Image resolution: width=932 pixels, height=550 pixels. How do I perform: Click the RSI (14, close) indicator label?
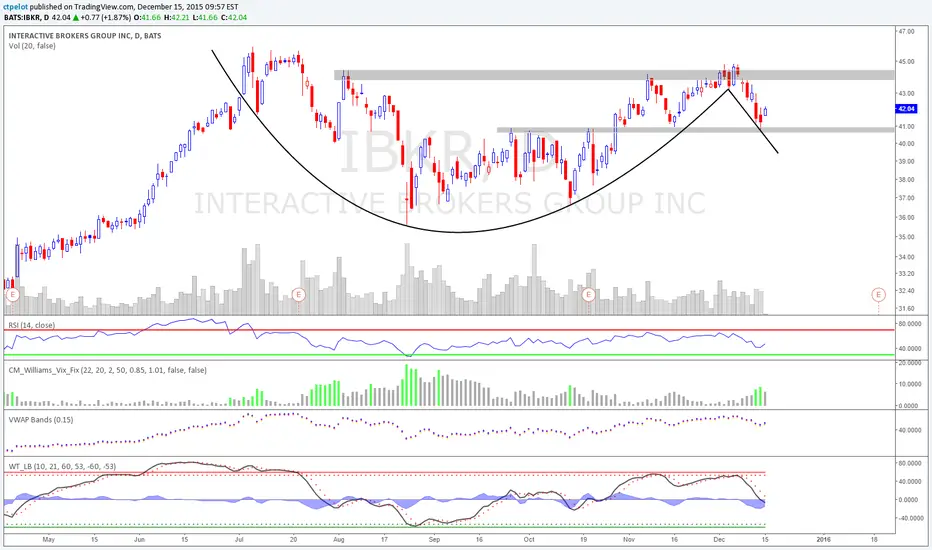pos(32,325)
